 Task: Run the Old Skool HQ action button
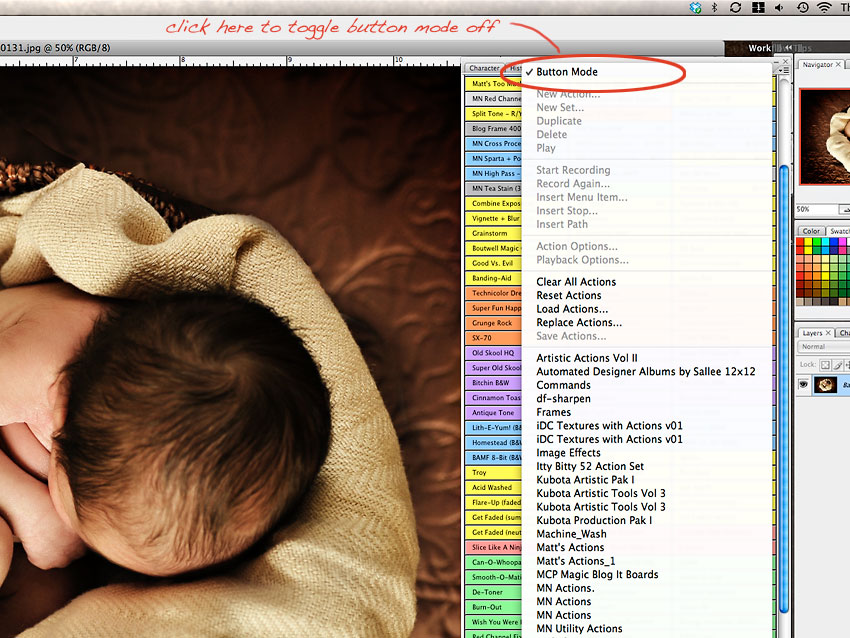[493, 353]
